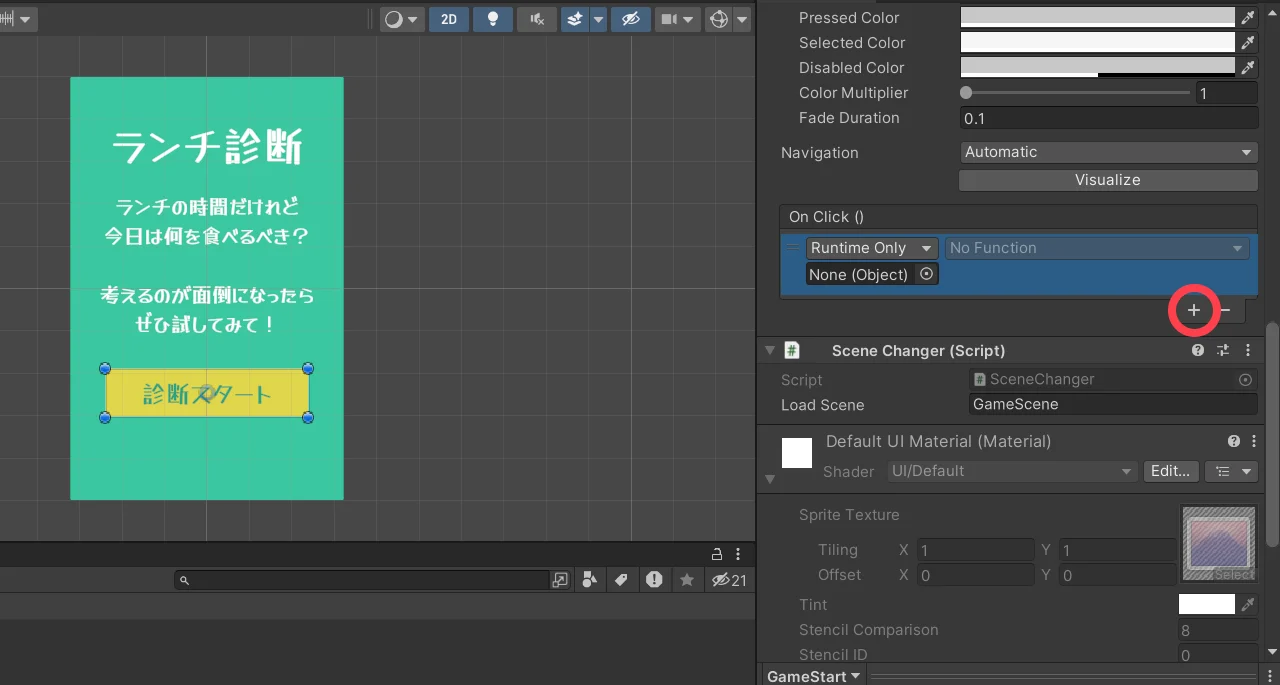Open Default UI Material help icon
This screenshot has height=685, width=1280.
[x=1234, y=441]
